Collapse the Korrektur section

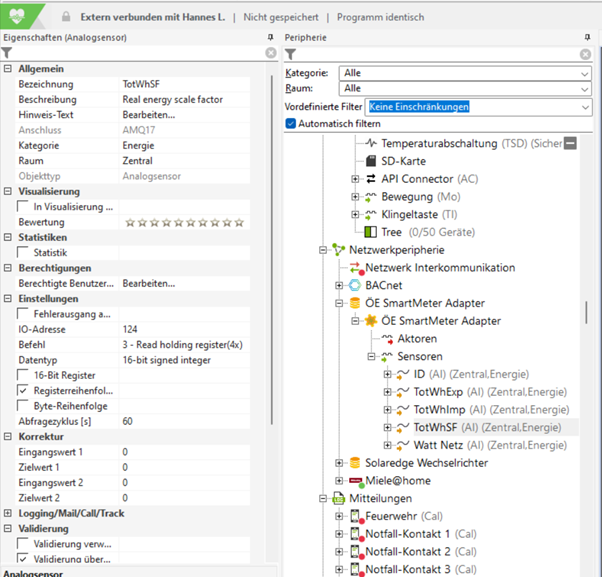[7, 436]
